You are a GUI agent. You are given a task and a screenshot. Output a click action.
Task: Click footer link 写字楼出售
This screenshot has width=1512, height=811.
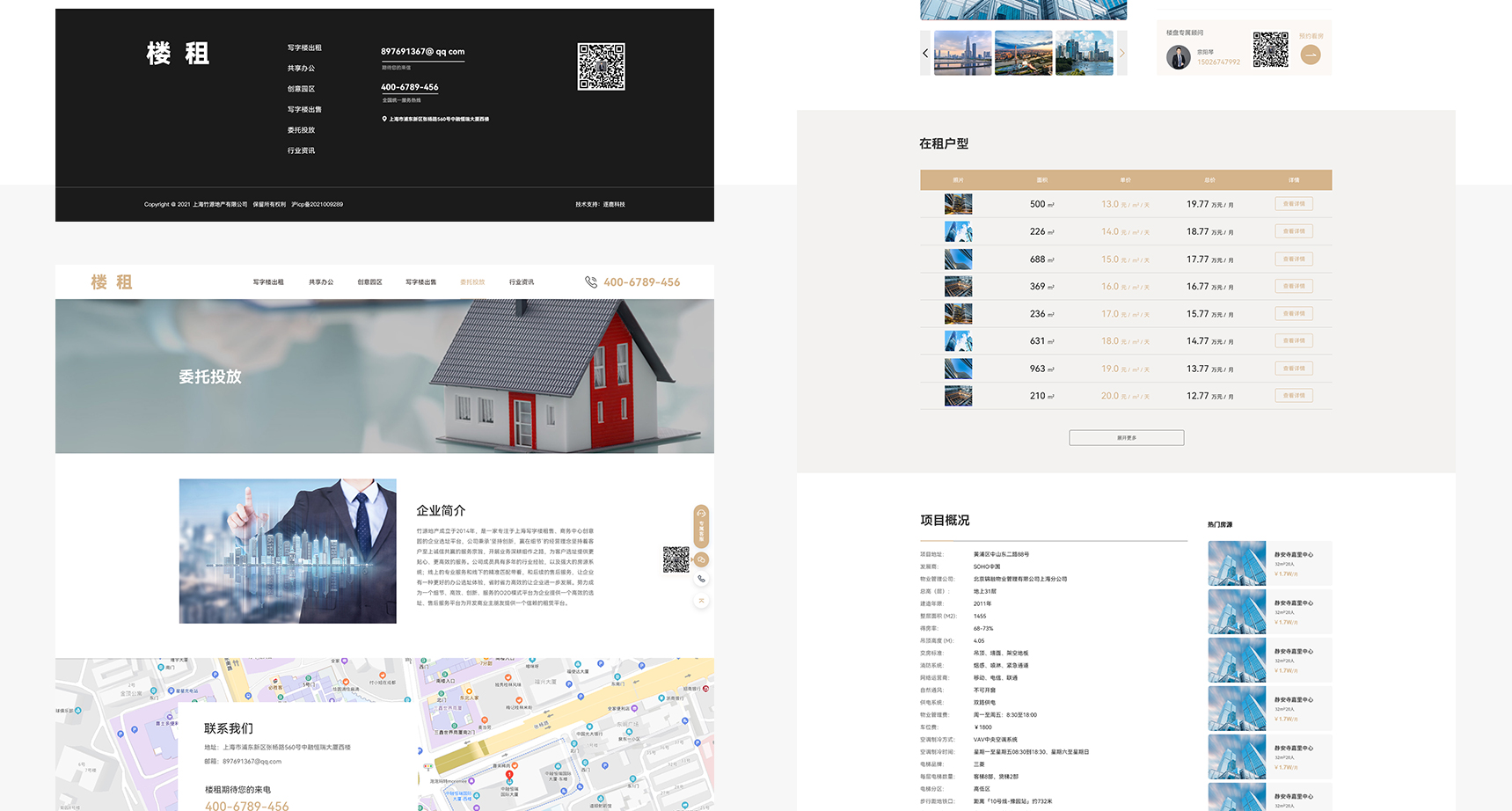click(304, 110)
